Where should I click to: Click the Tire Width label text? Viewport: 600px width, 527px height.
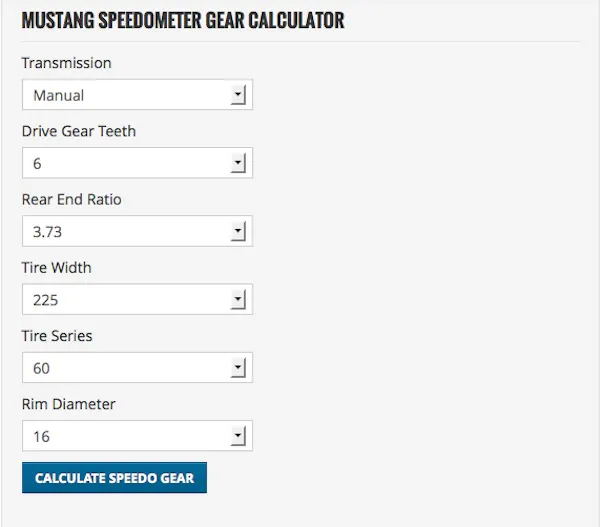click(x=56, y=267)
